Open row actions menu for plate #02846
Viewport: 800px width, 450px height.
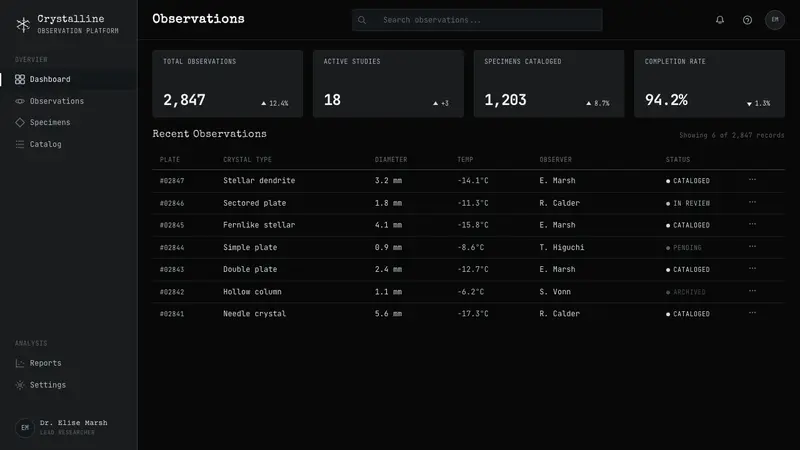coord(753,202)
